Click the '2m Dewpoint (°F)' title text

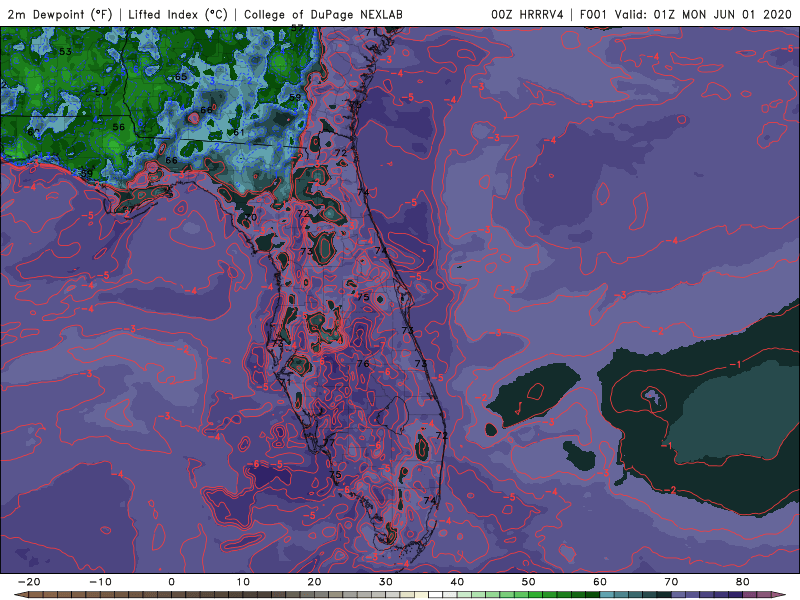60,14
